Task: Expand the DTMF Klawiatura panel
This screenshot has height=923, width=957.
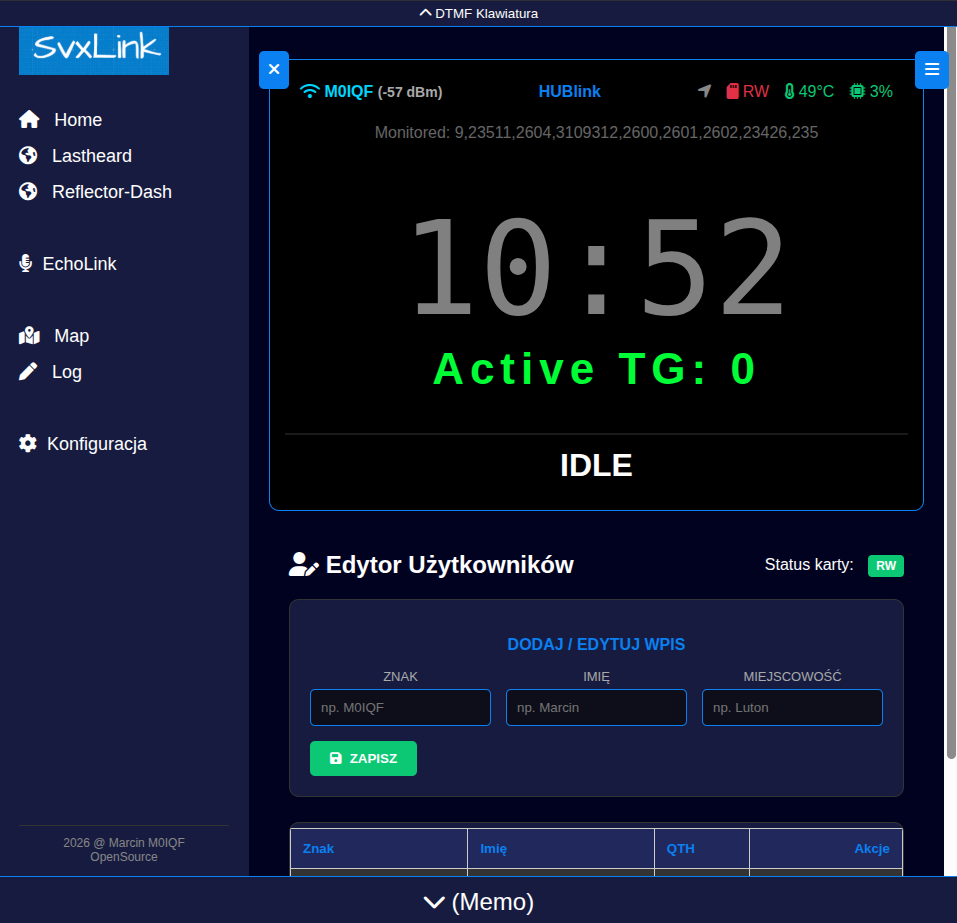Action: point(478,13)
